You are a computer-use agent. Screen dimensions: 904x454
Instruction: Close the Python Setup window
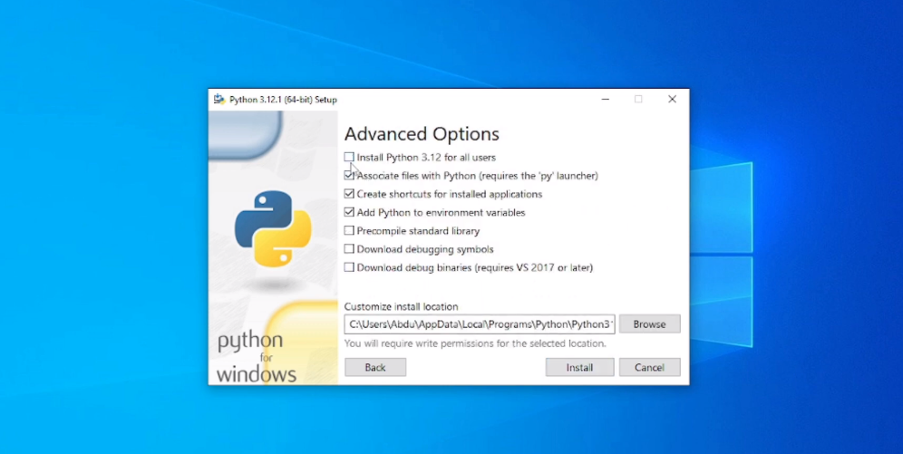pyautogui.click(x=672, y=99)
